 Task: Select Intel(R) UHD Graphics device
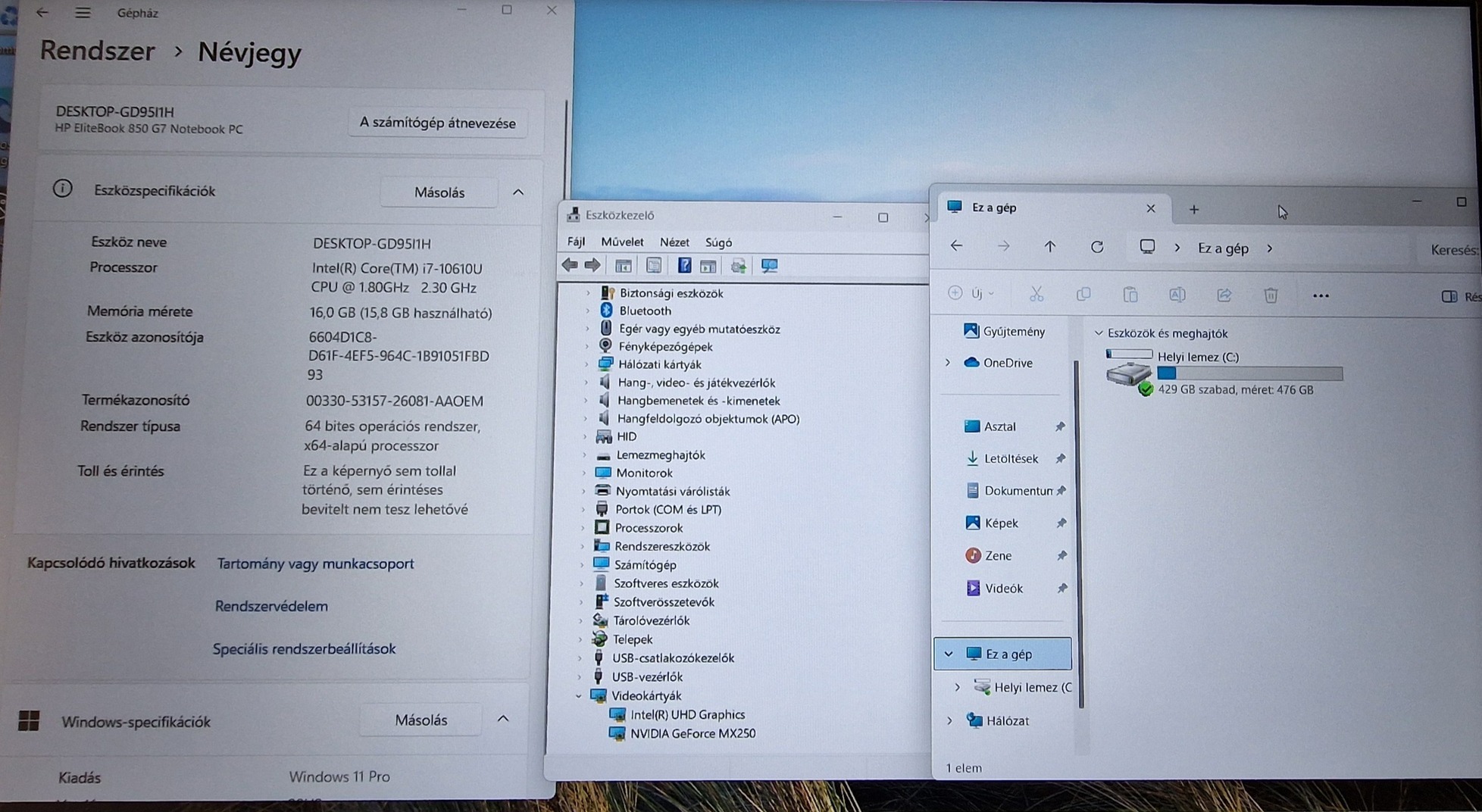[687, 714]
